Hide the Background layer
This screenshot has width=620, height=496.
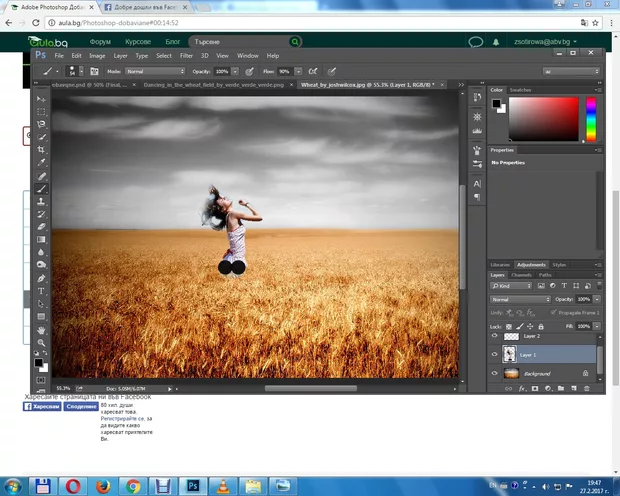click(x=495, y=372)
